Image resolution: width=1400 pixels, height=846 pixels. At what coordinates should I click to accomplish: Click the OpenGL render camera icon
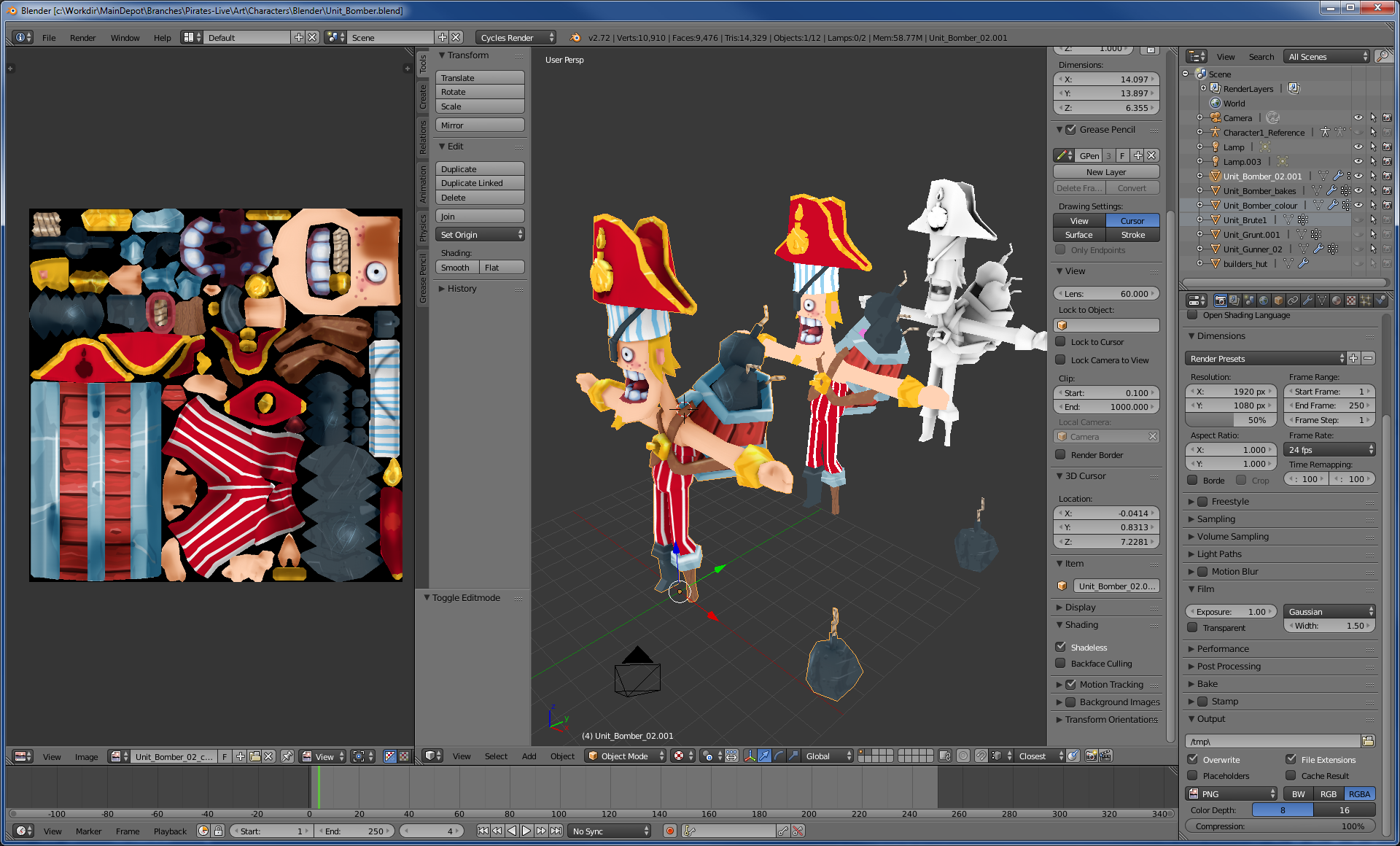click(x=1091, y=756)
